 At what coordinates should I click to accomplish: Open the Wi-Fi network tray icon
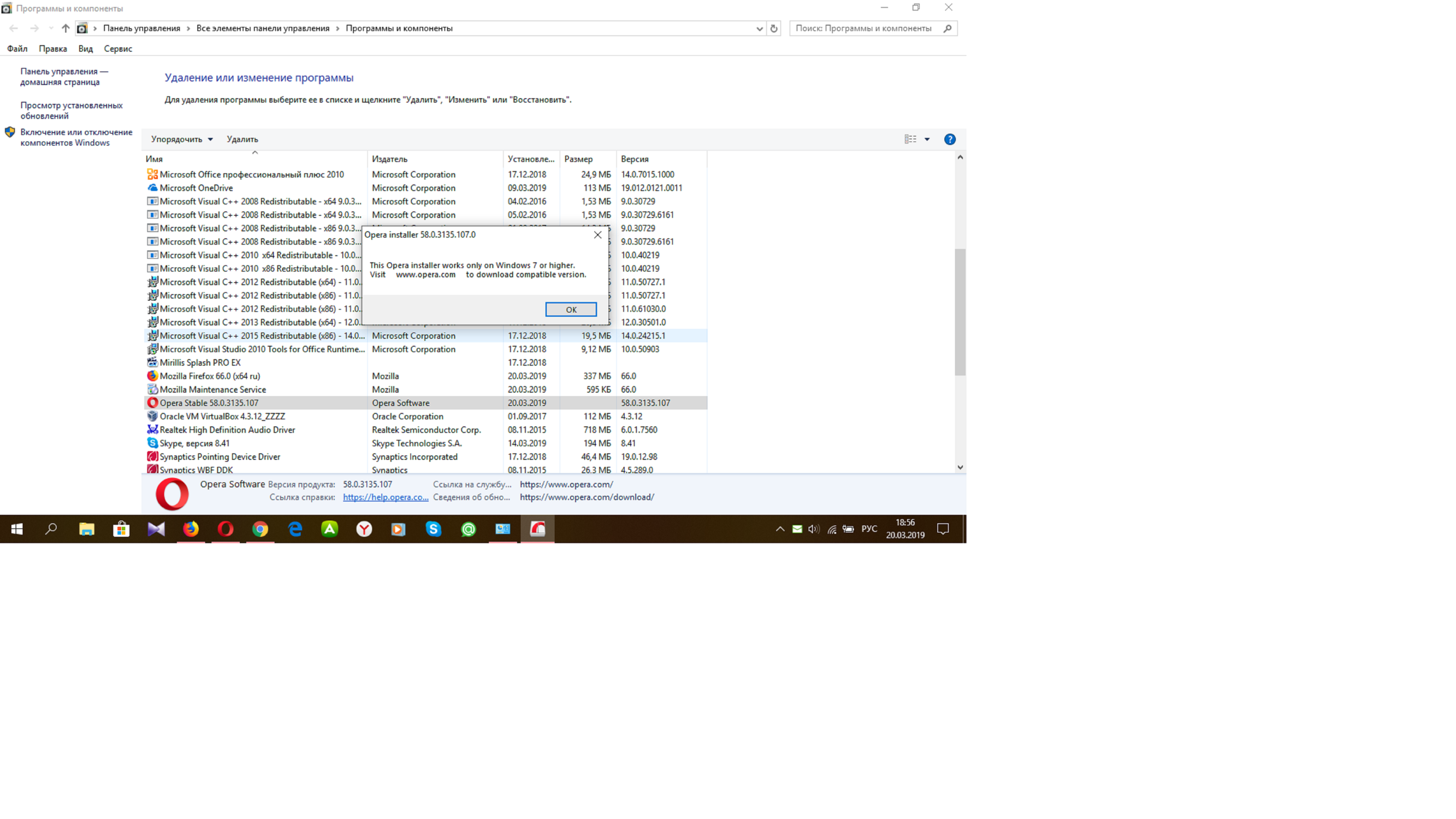[x=831, y=529]
